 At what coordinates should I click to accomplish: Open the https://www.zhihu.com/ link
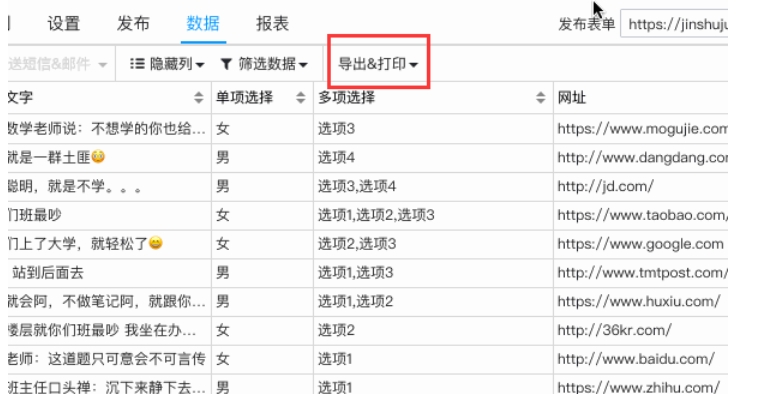coord(639,387)
